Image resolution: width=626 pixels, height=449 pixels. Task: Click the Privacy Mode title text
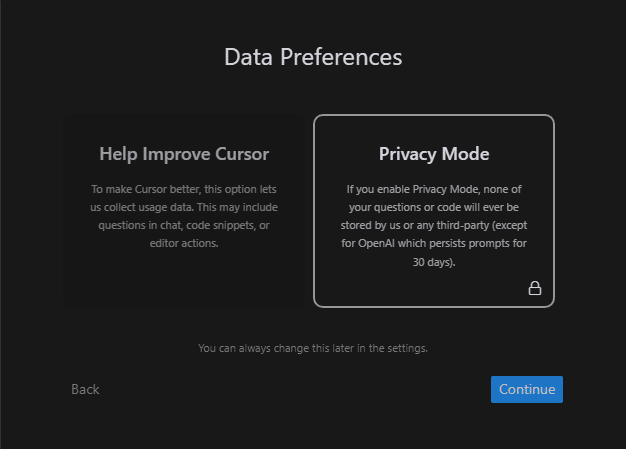434,154
